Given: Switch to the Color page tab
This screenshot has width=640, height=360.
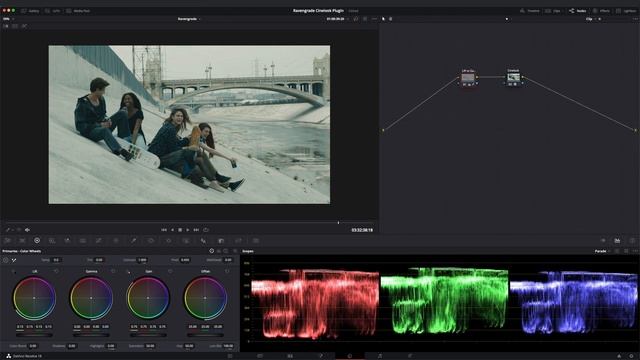Looking at the screenshot, I should pos(350,356).
